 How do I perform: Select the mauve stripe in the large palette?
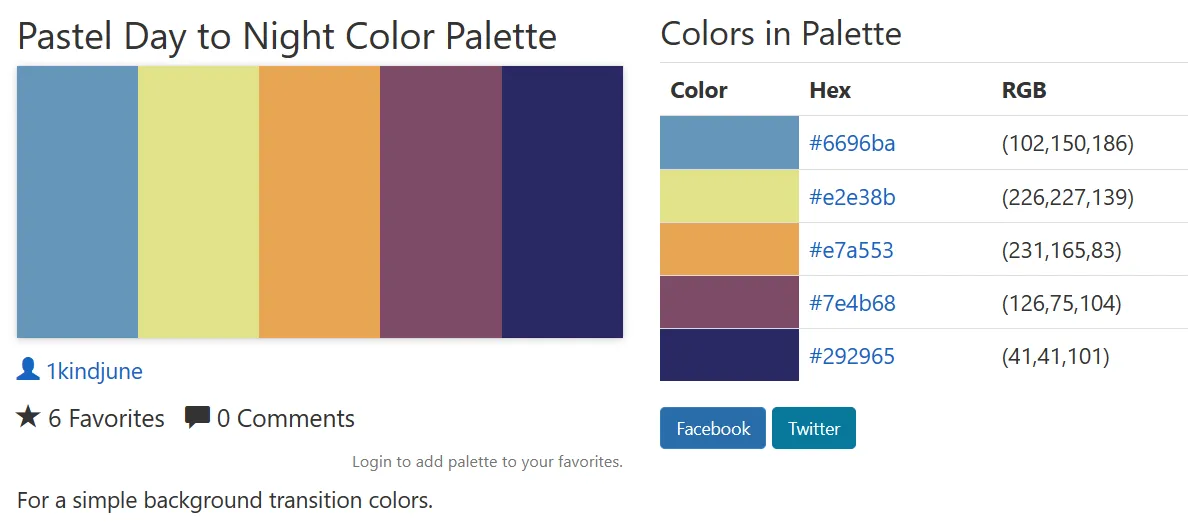click(441, 202)
